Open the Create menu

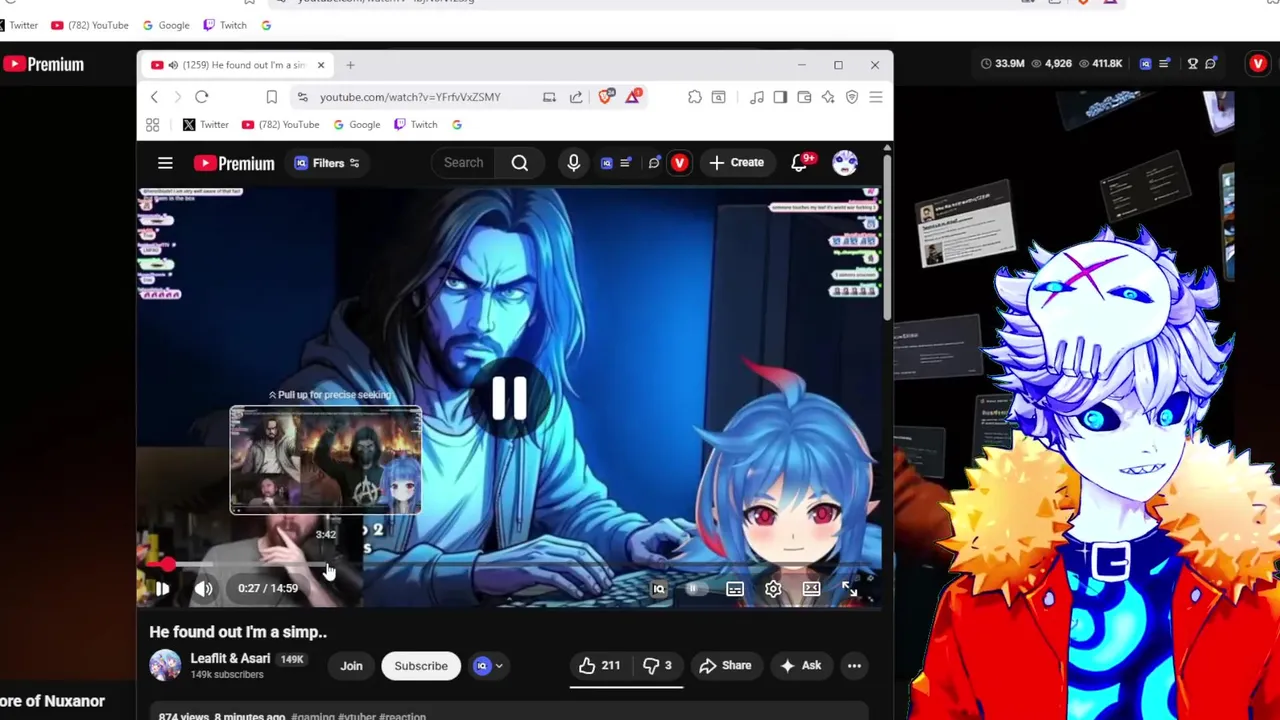tap(737, 163)
